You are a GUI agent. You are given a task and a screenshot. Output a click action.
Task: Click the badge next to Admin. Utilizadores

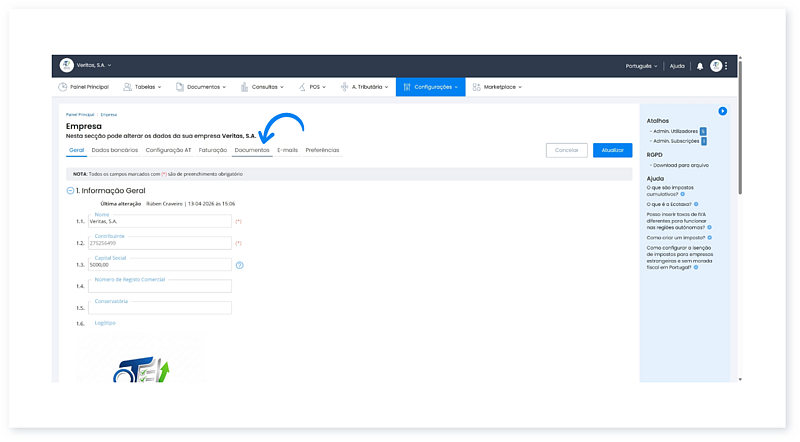703,132
